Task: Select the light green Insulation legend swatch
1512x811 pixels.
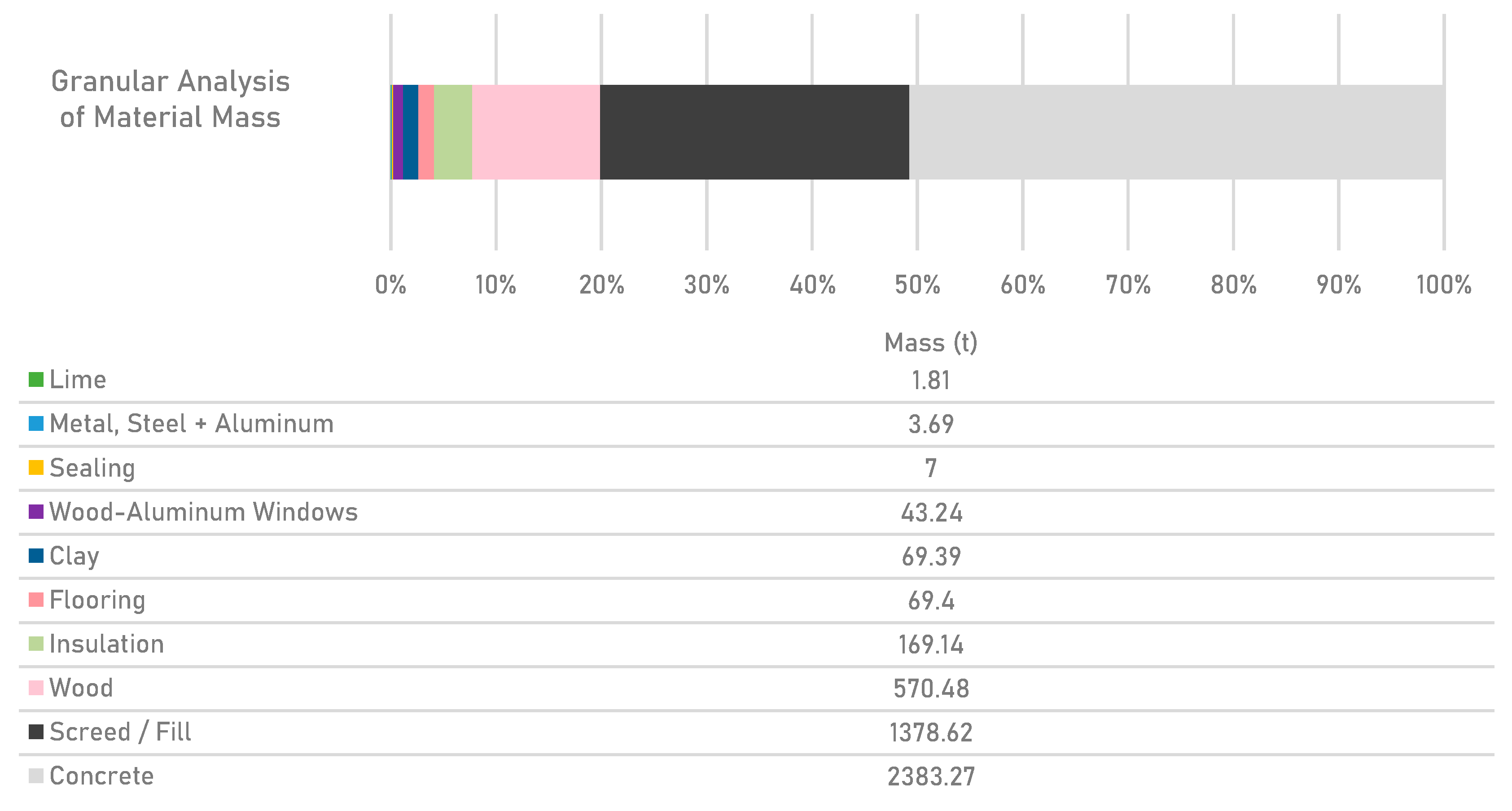Action: click(x=36, y=644)
